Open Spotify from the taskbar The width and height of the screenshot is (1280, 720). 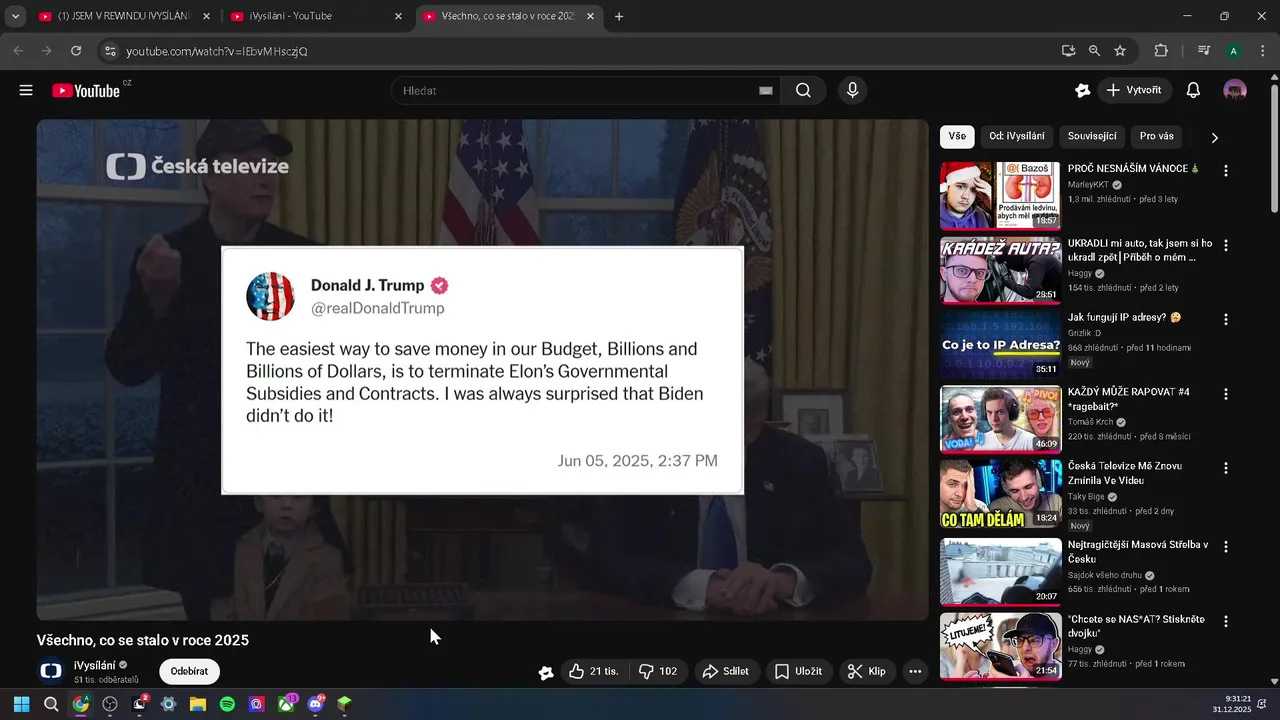[227, 704]
